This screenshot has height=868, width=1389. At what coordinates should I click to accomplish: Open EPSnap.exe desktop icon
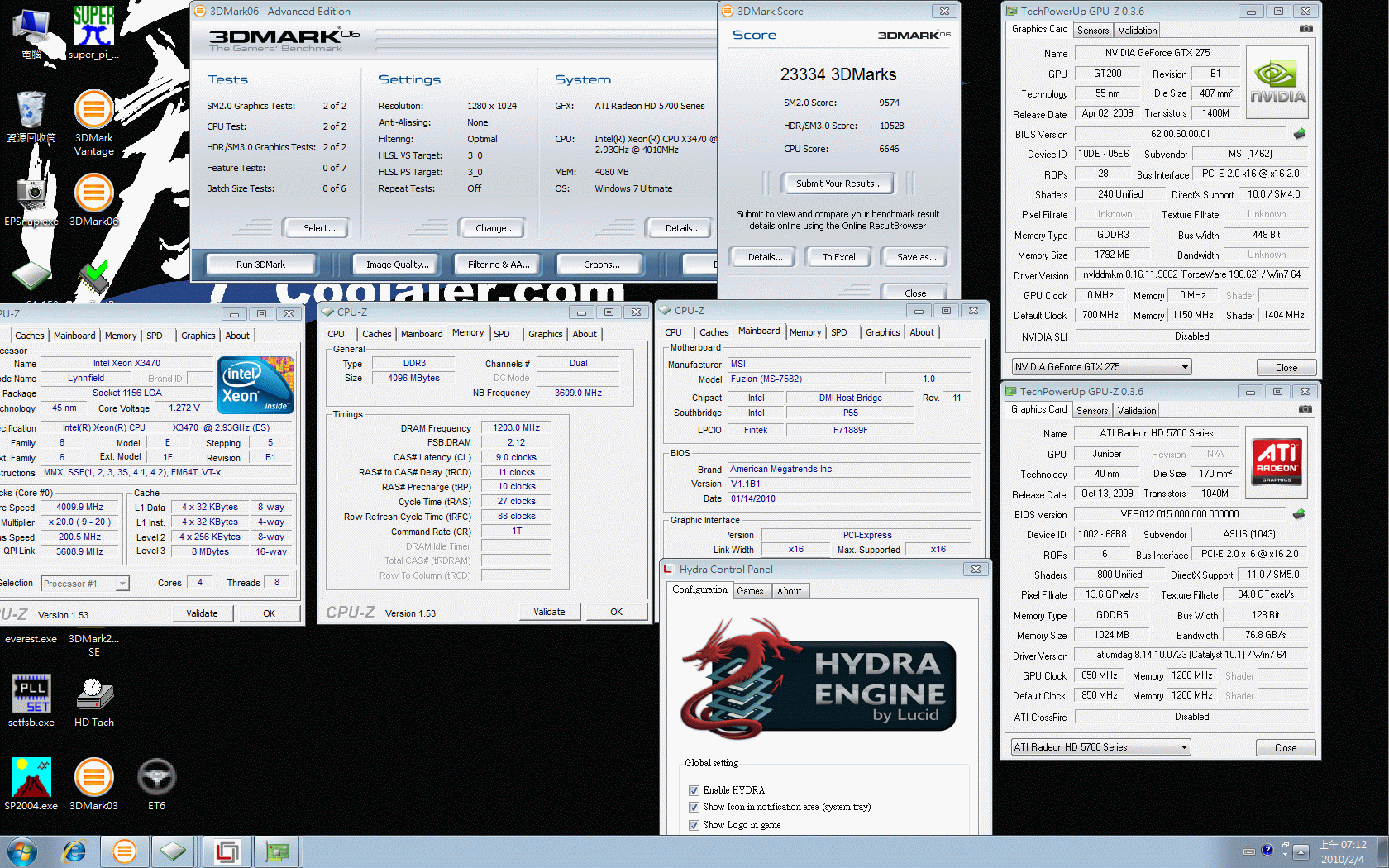click(x=31, y=198)
